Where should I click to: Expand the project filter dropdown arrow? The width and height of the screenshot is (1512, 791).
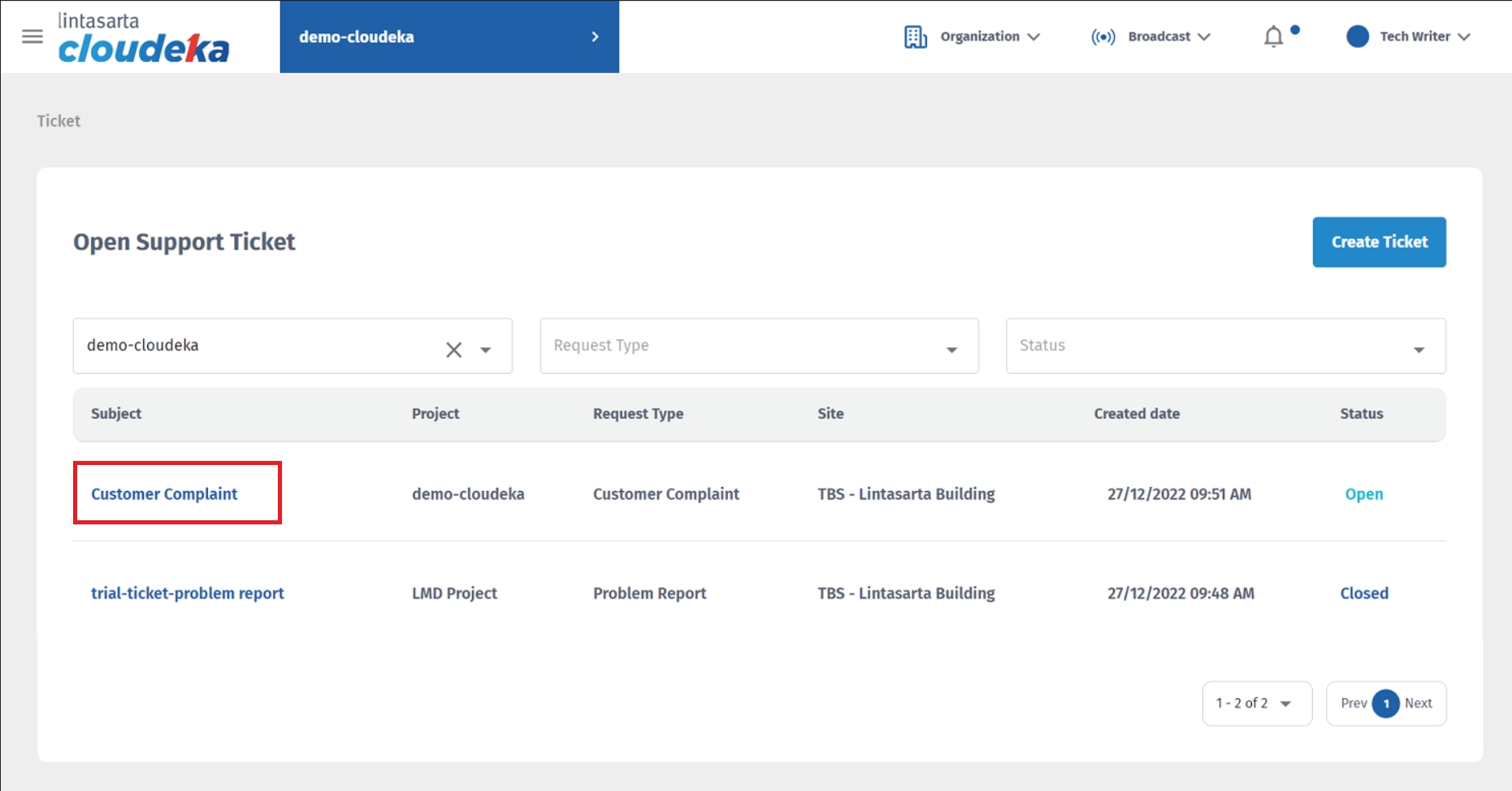pos(486,350)
